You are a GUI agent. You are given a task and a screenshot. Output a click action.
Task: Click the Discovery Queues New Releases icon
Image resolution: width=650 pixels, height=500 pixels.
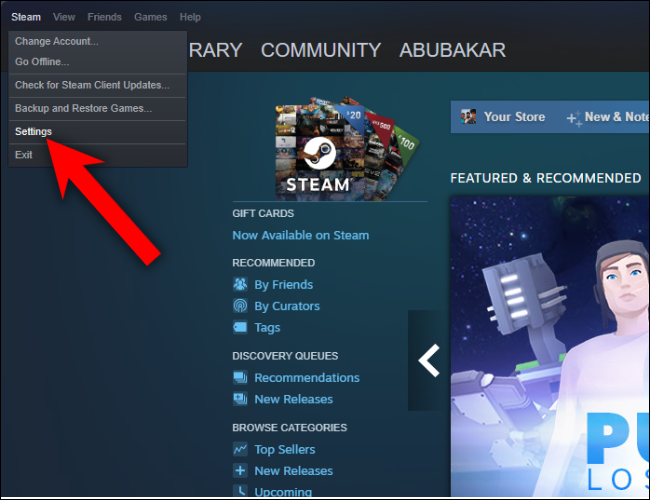tap(240, 399)
